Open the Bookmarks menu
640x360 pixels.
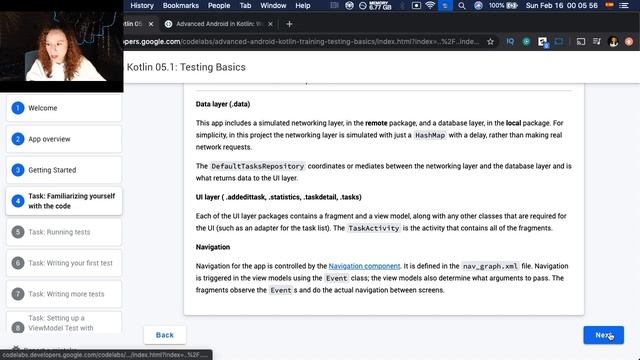180,5
